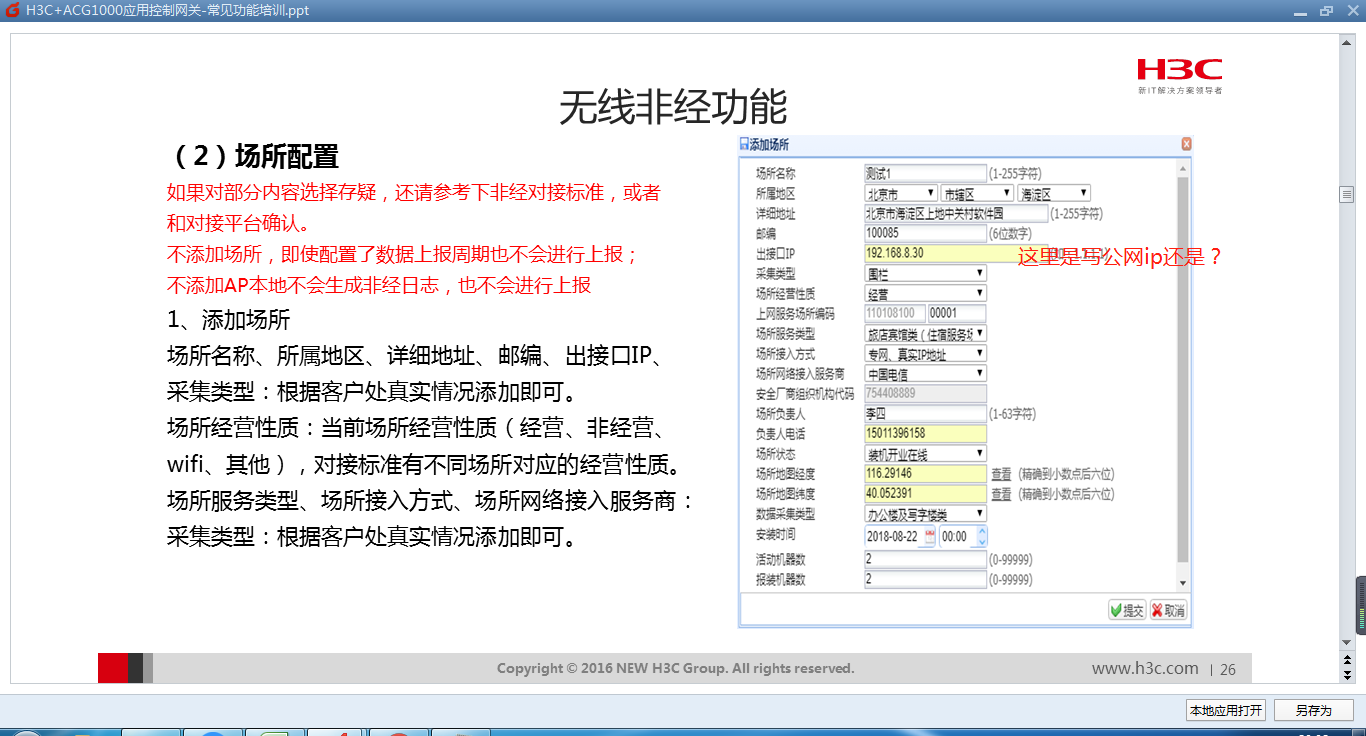Click the Copyright 2016 NEW H3C Group footer
Screen dimensions: 1366x736
(676, 668)
